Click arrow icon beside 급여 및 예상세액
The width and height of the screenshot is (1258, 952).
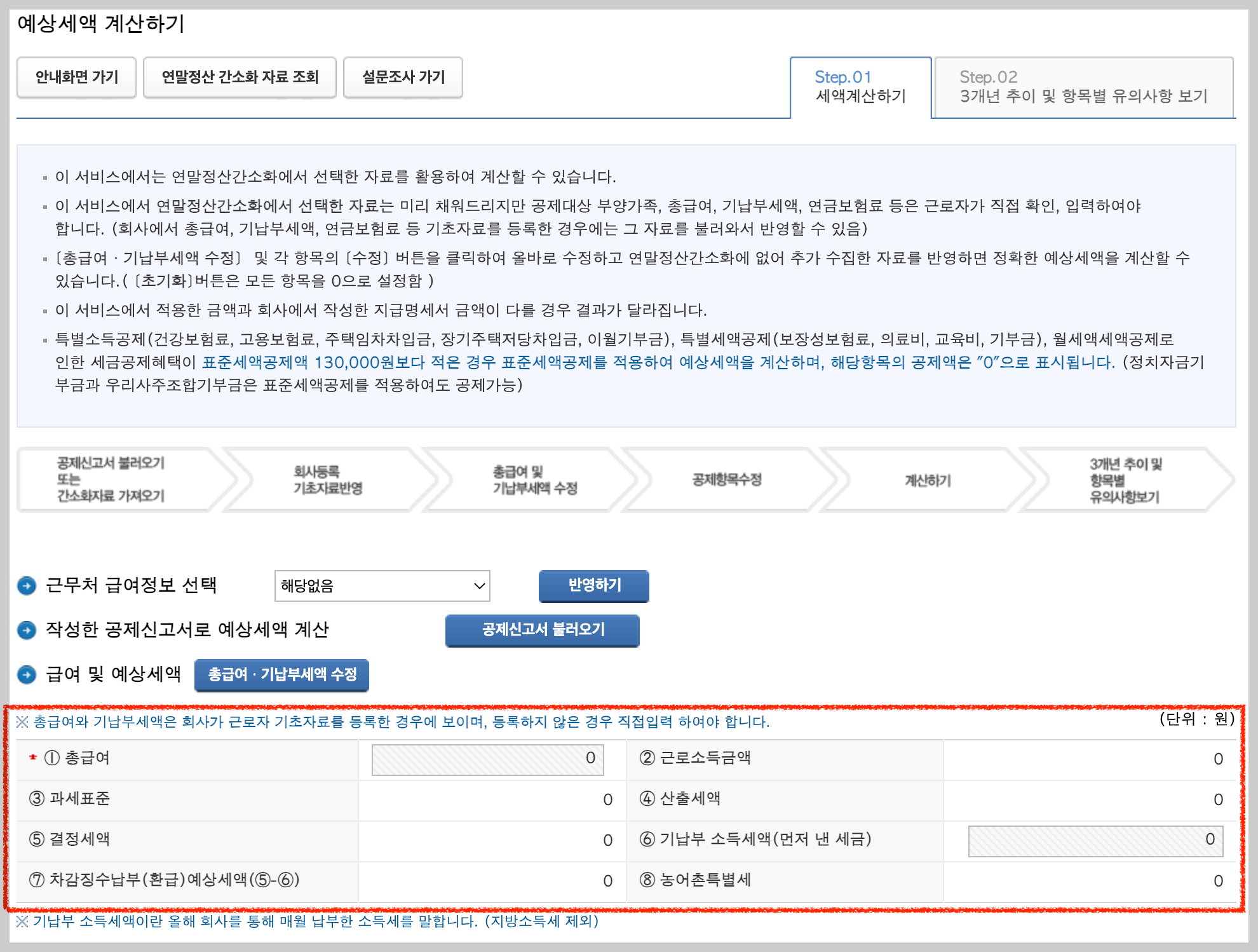[x=27, y=674]
